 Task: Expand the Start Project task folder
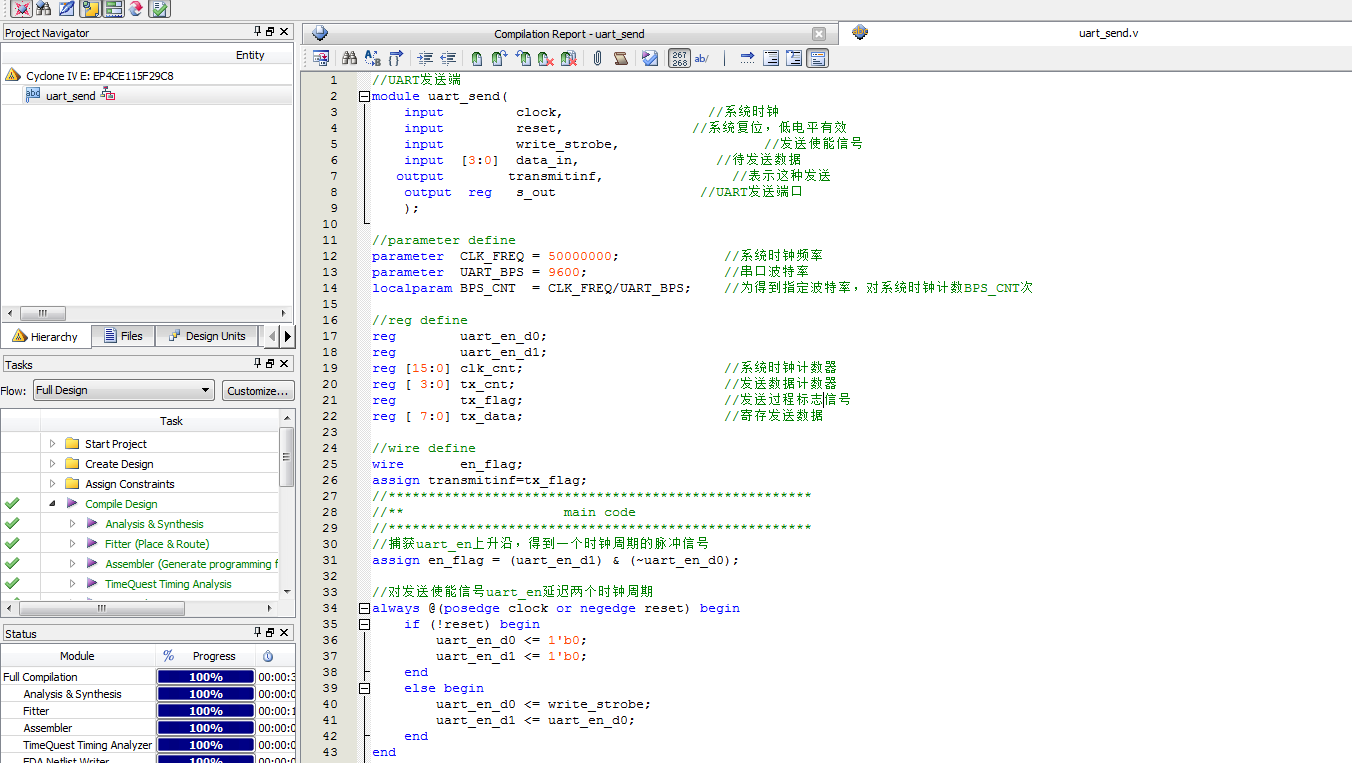tap(53, 444)
